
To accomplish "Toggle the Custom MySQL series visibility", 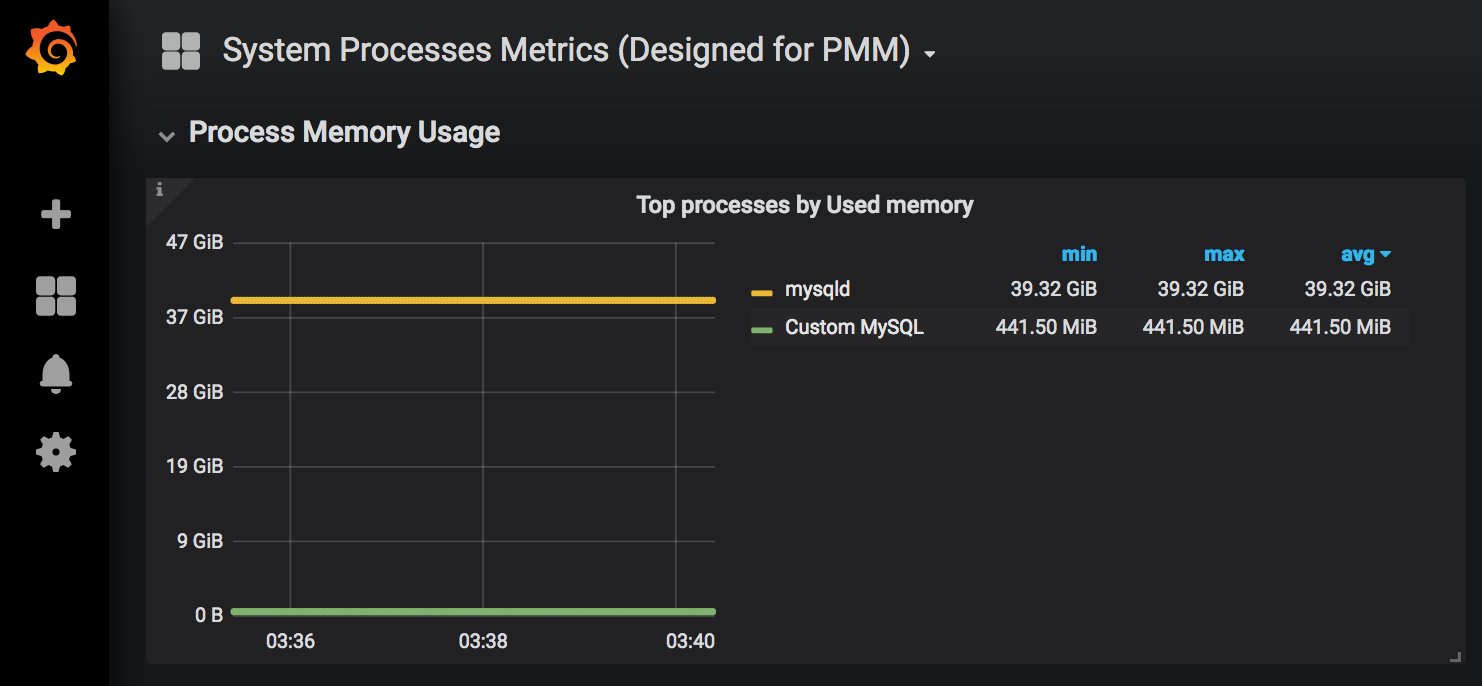I will [x=855, y=327].
